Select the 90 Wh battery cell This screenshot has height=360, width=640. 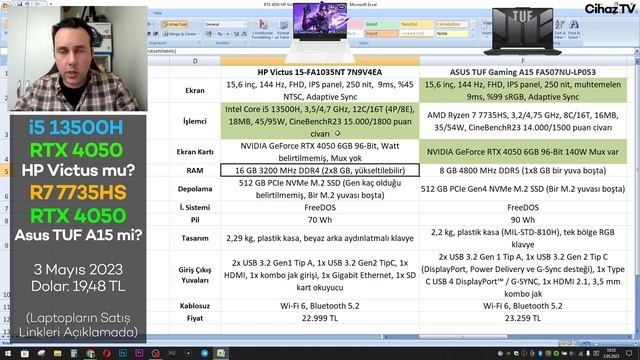tap(523, 220)
